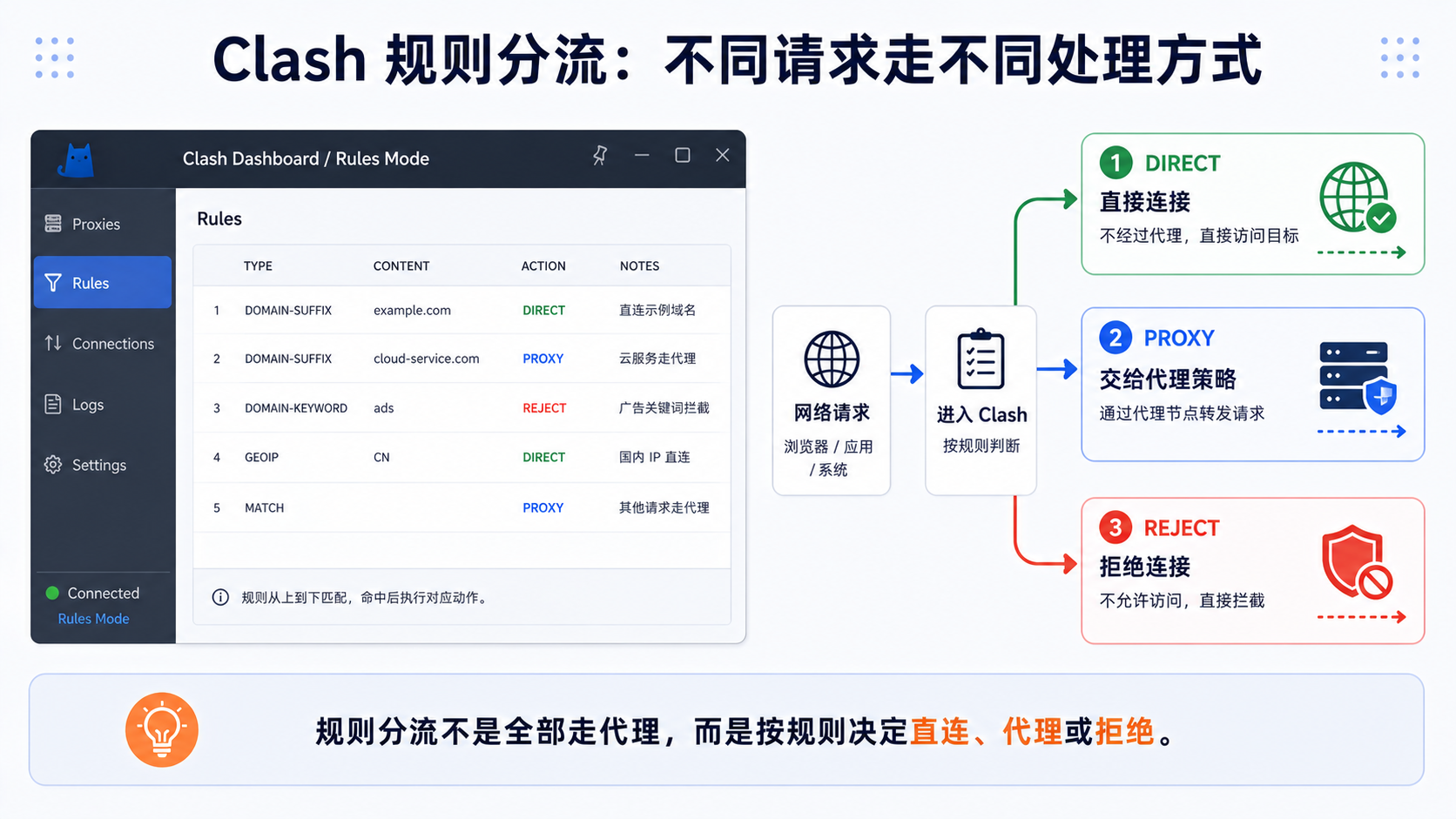1456x819 pixels.
Task: Click the Clash Dashboard / Rules Mode title
Action: [306, 159]
